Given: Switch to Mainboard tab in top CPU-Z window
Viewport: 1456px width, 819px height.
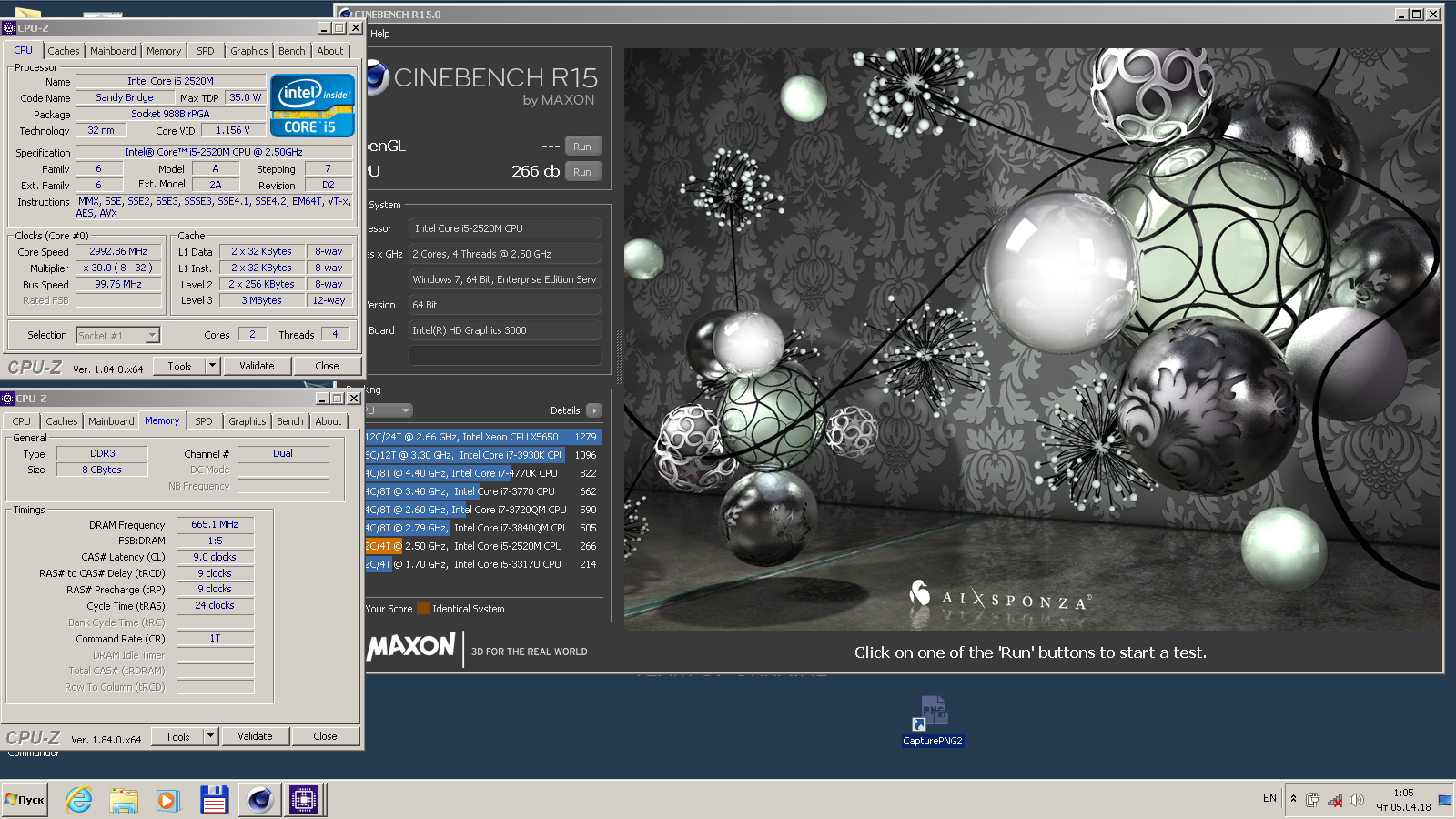Looking at the screenshot, I should (x=113, y=51).
